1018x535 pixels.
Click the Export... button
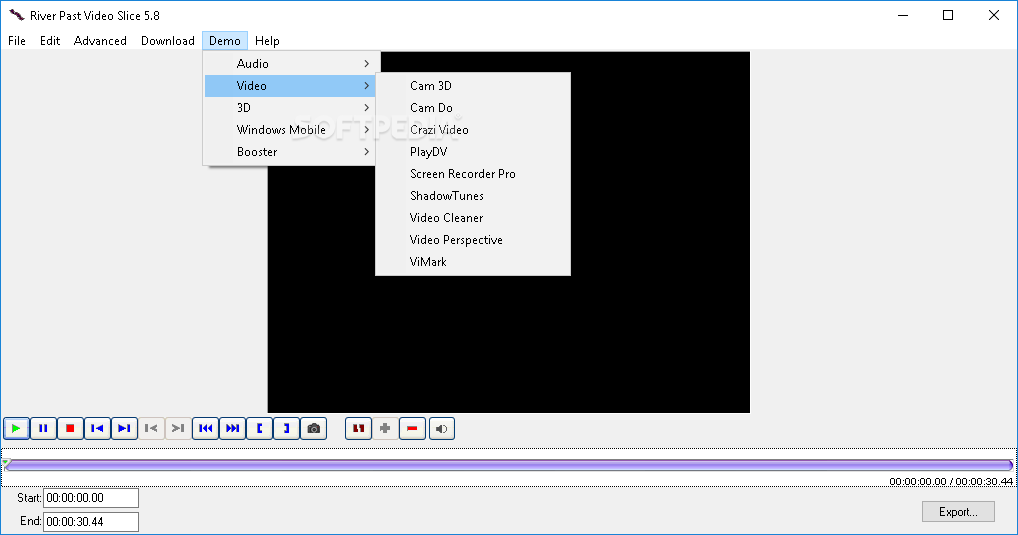click(958, 512)
